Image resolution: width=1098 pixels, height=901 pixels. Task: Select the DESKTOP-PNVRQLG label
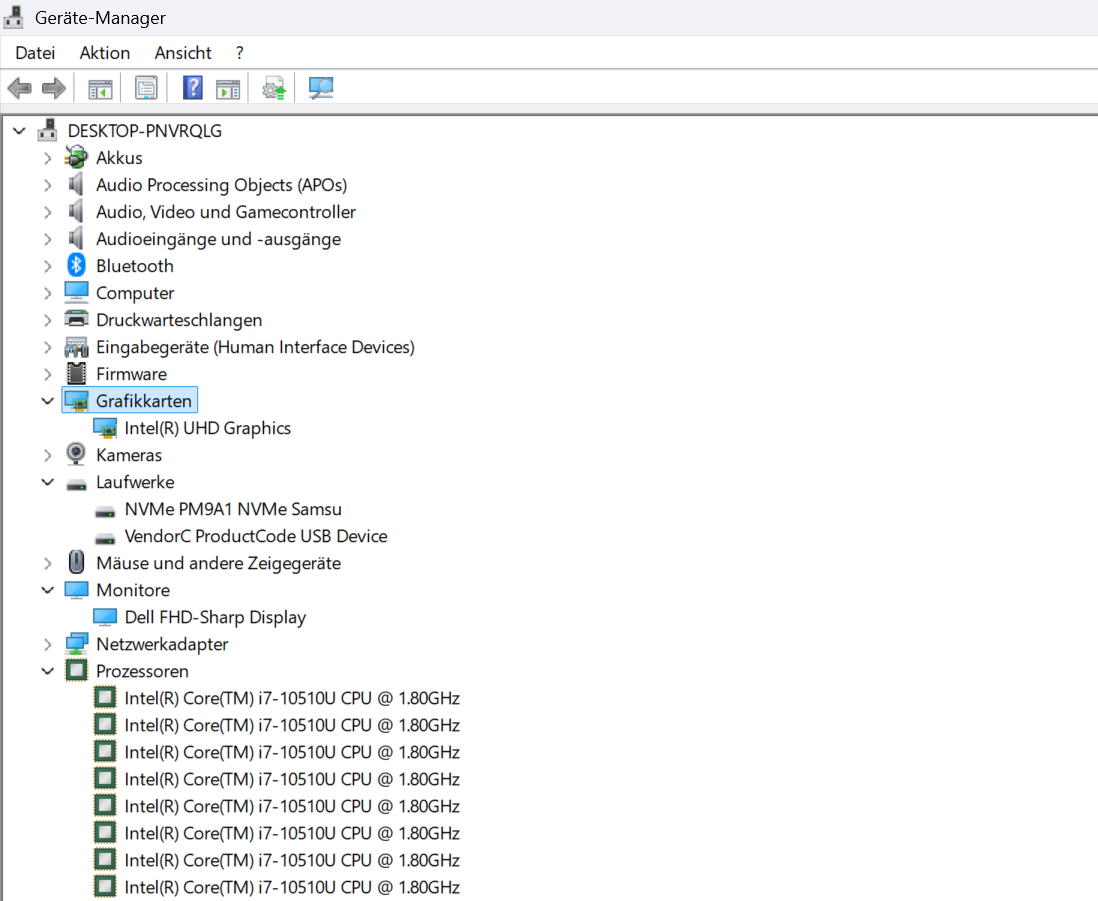coord(144,131)
